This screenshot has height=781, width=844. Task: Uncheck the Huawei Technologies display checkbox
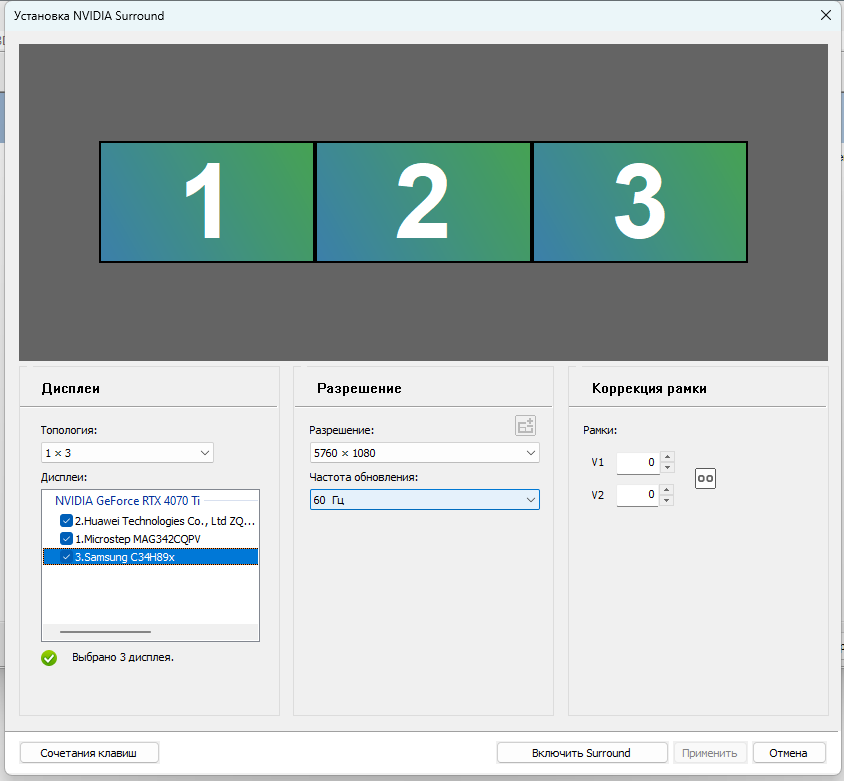pyautogui.click(x=66, y=520)
